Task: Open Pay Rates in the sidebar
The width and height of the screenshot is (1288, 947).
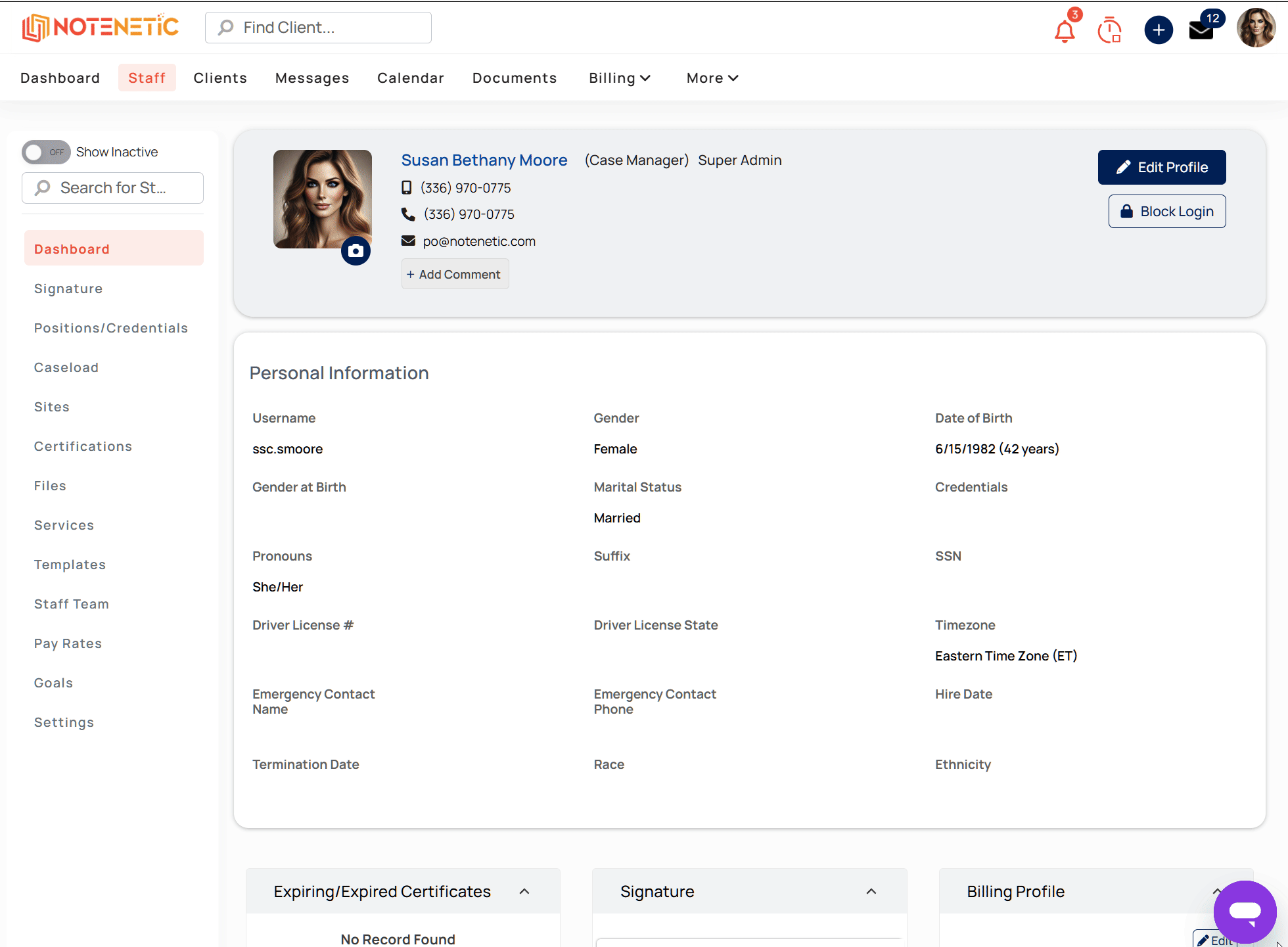Action: click(68, 643)
